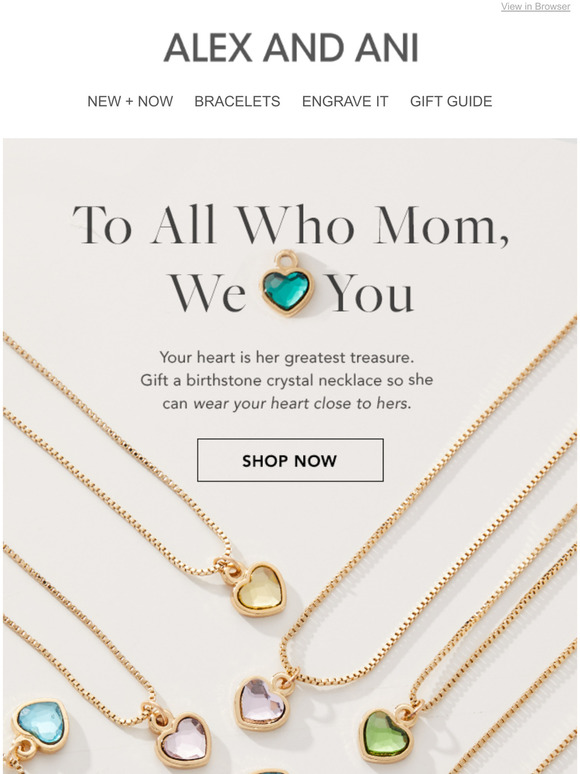
Task: Open the GIFT GUIDE section
Action: point(451,101)
